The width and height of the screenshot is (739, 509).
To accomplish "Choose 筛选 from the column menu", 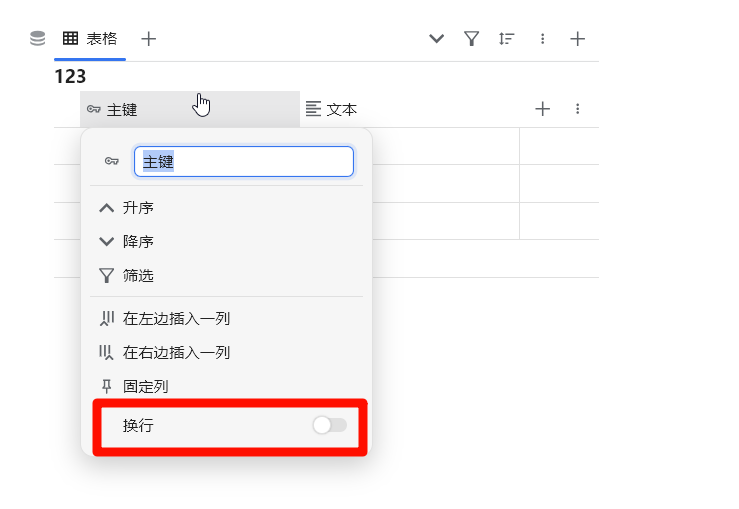I will point(226,276).
